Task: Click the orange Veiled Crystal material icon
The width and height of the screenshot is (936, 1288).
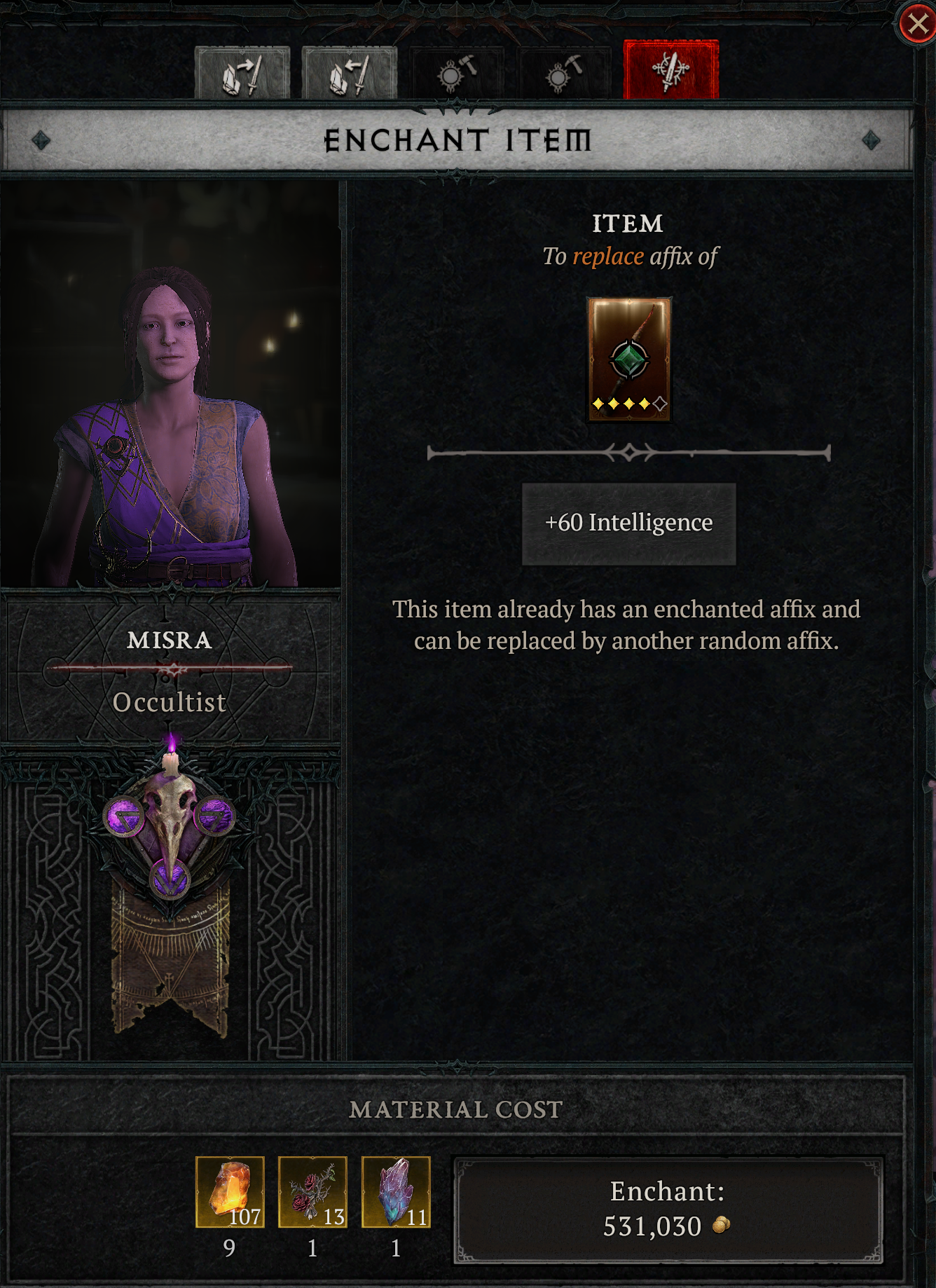Action: coord(230,1192)
